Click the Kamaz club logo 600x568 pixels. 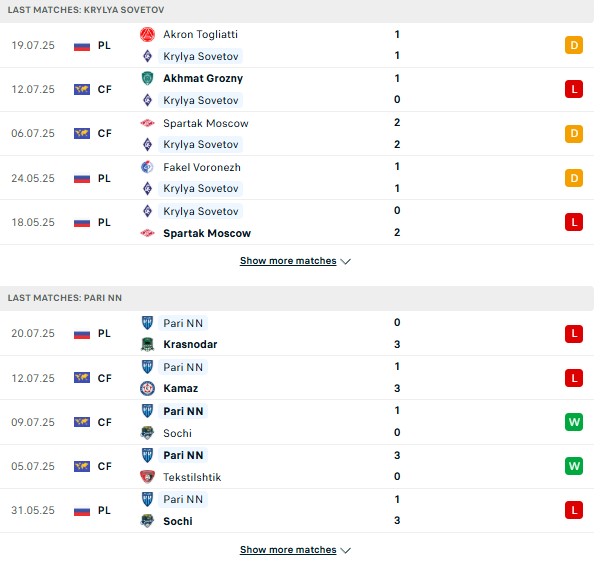coord(147,388)
